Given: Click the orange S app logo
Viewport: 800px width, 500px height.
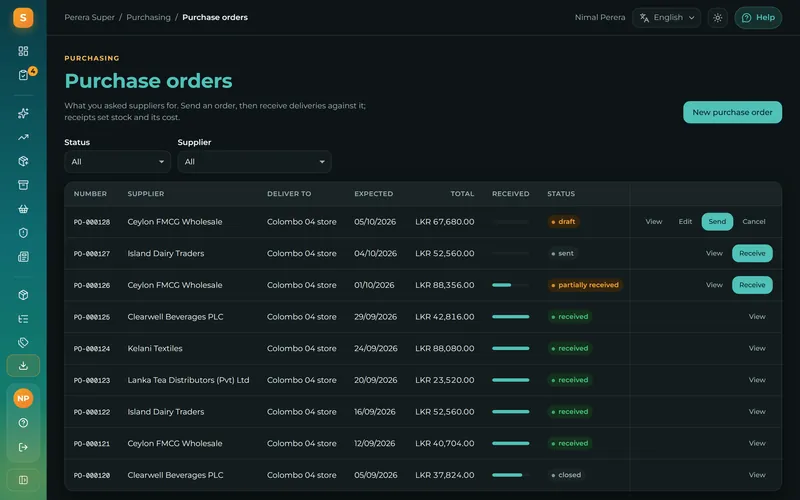Looking at the screenshot, I should coord(23,18).
